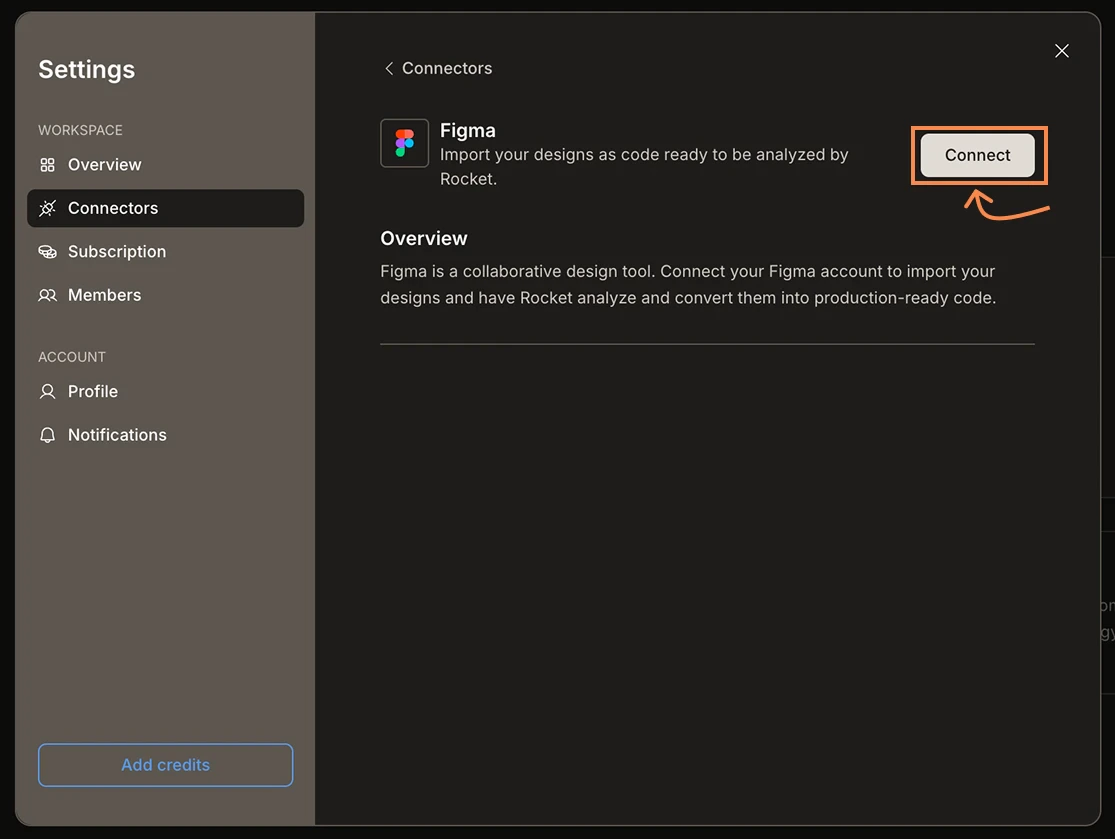Close the Settings dialog with X

point(1062,50)
